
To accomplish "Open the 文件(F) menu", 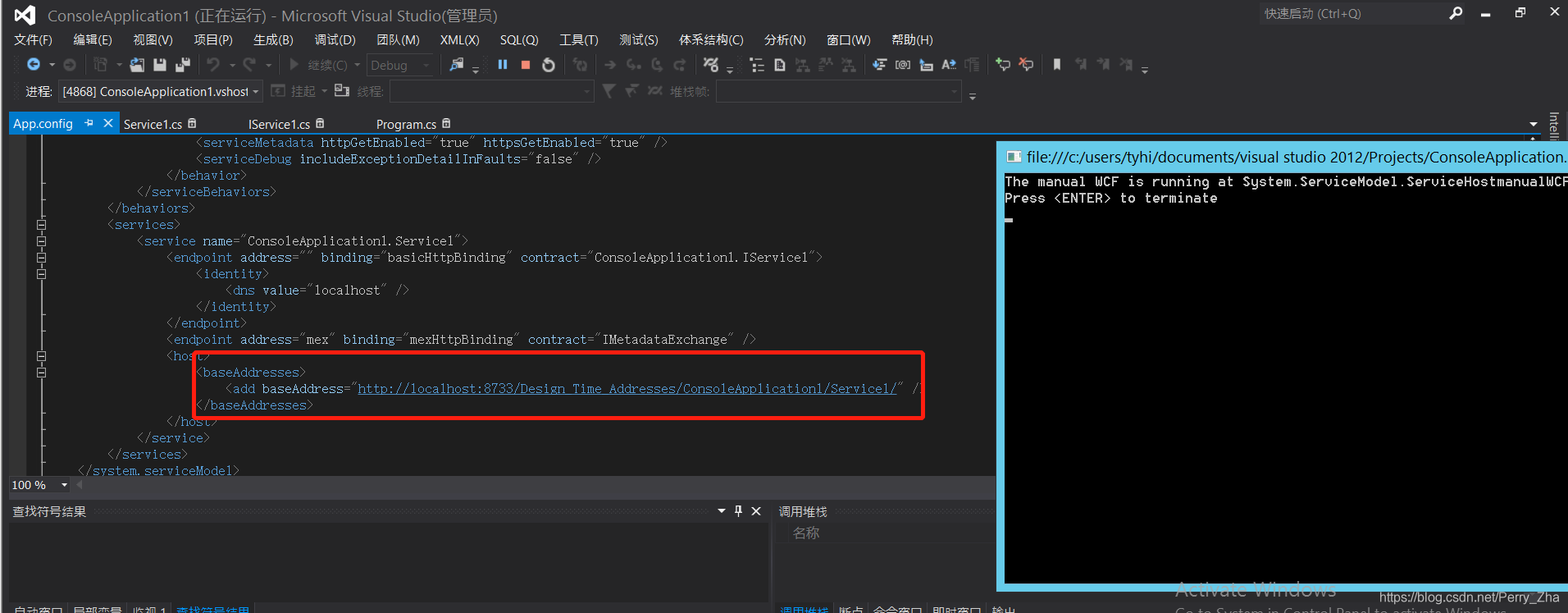I will coord(33,39).
